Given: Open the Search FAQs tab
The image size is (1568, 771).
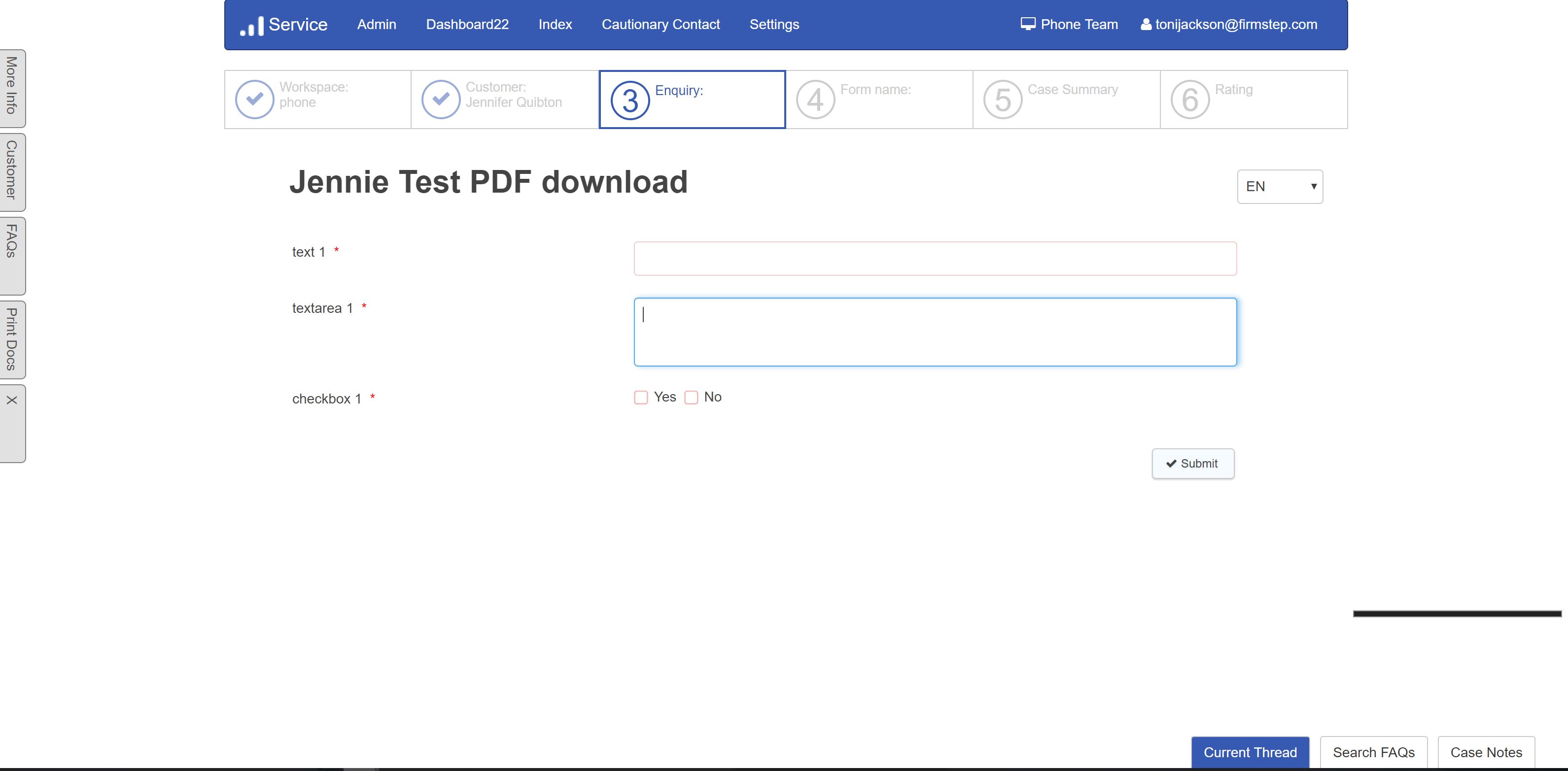Looking at the screenshot, I should (1374, 753).
